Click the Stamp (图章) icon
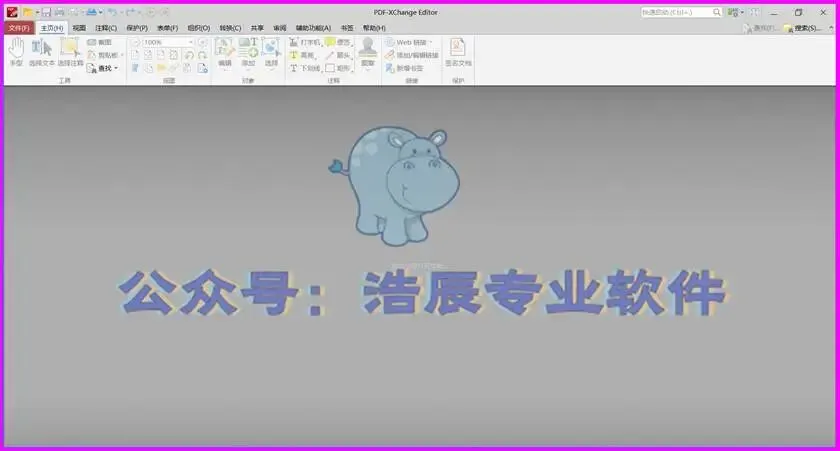 (x=368, y=52)
